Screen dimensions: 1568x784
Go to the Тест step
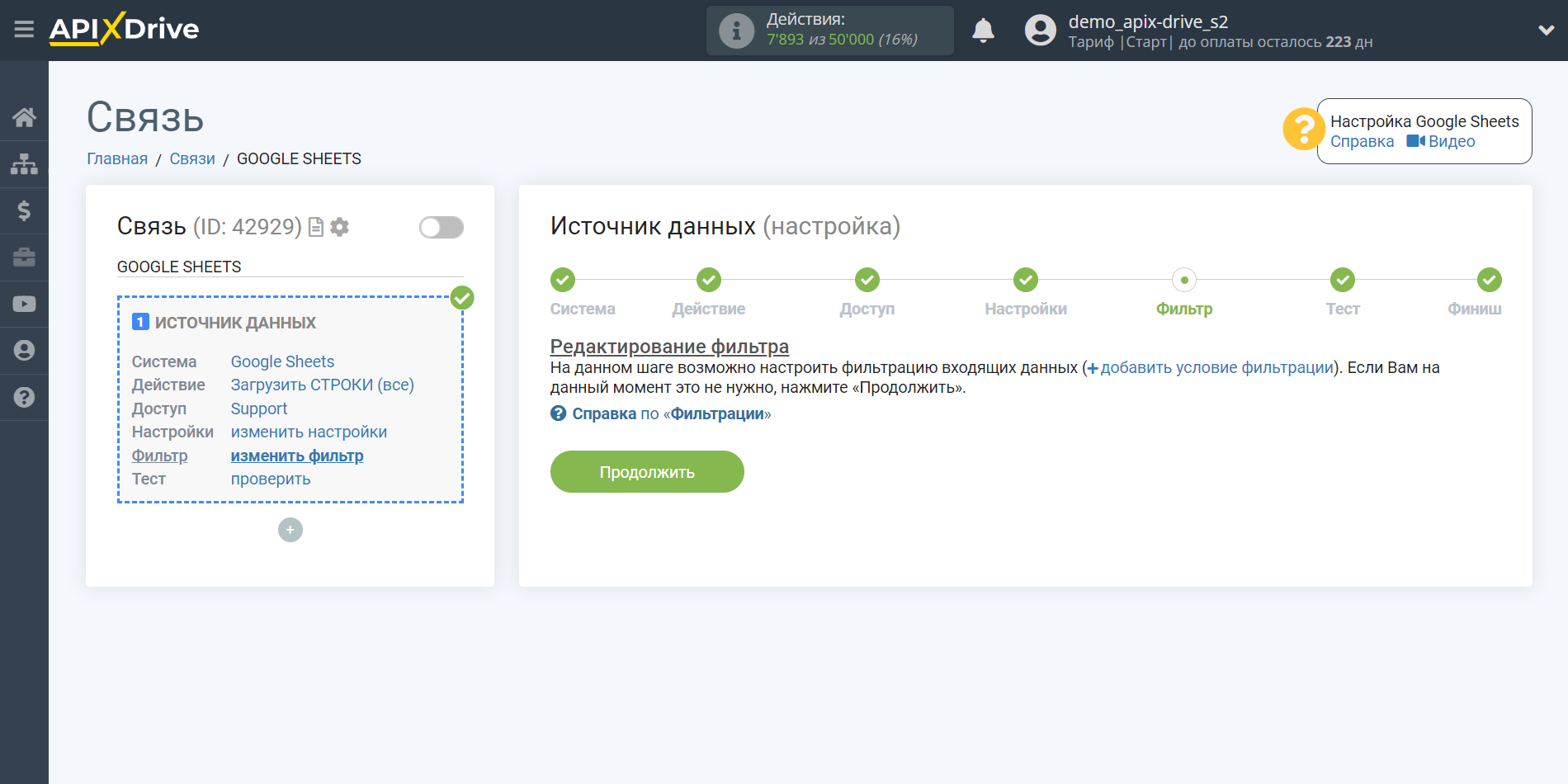click(1343, 280)
